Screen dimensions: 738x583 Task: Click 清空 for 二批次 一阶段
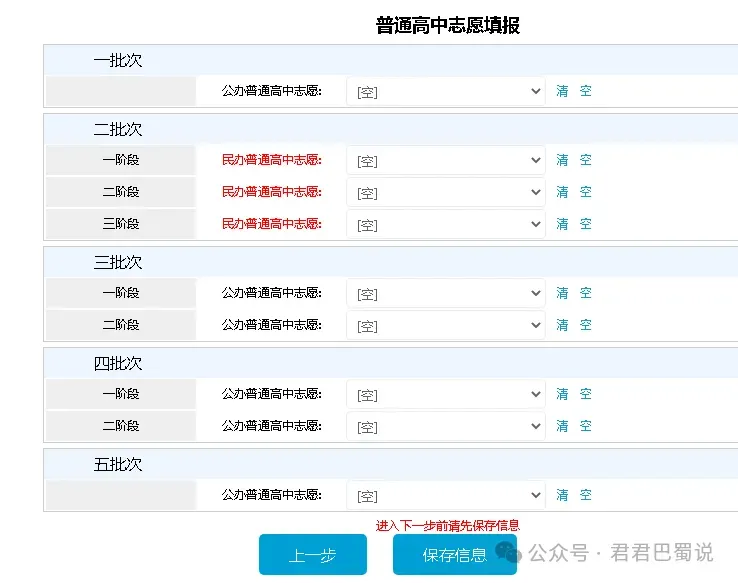pos(574,160)
